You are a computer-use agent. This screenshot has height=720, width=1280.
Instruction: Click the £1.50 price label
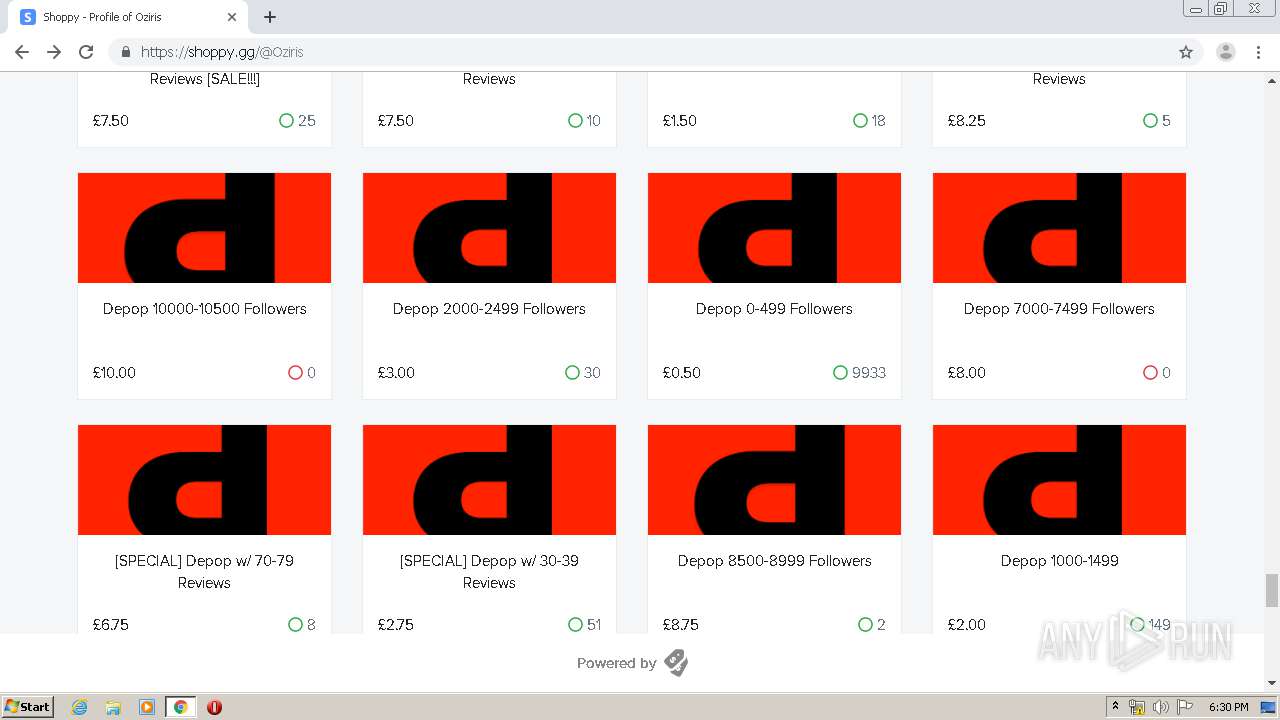[679, 121]
